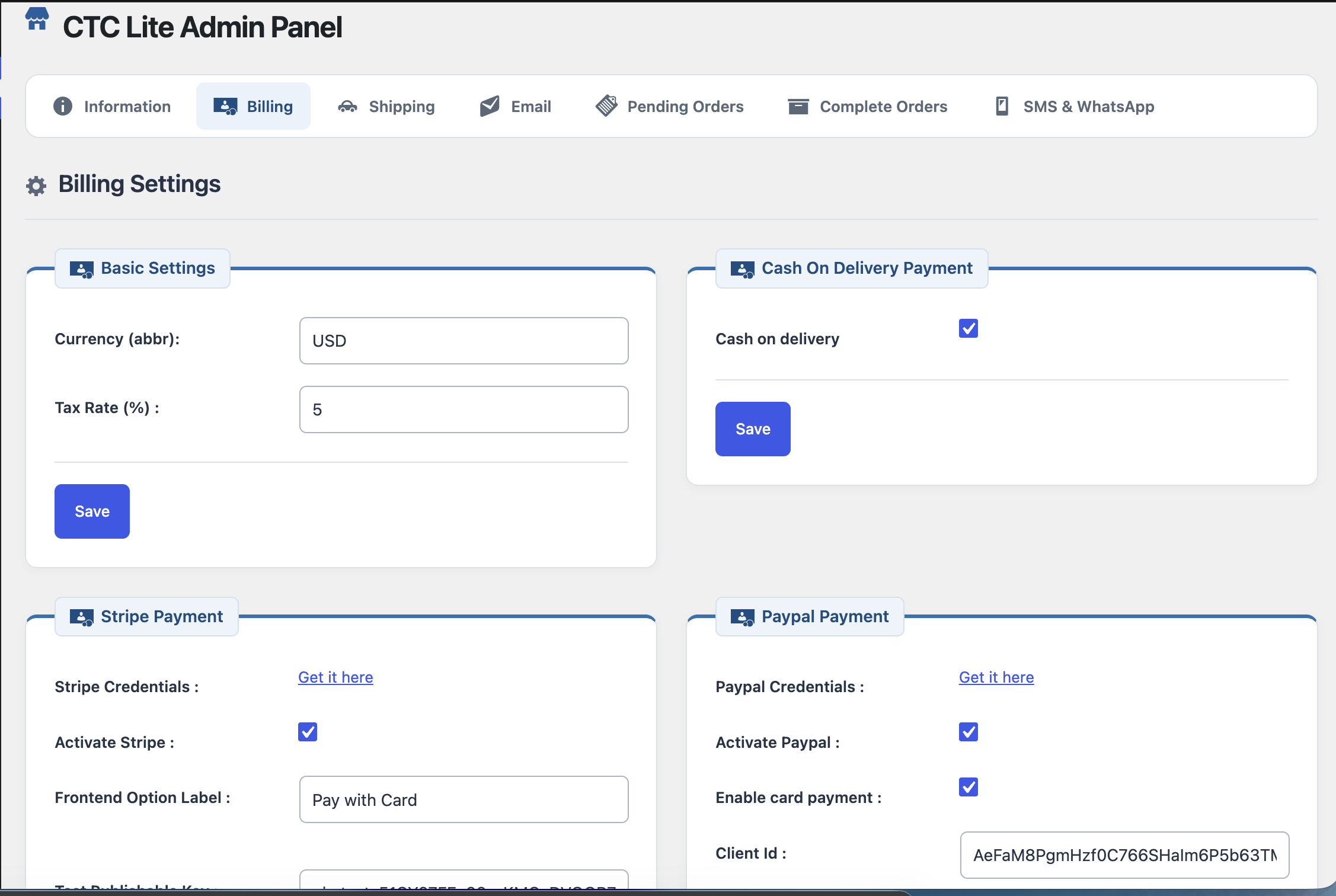
Task: Save the Basic Settings form
Action: point(92,511)
